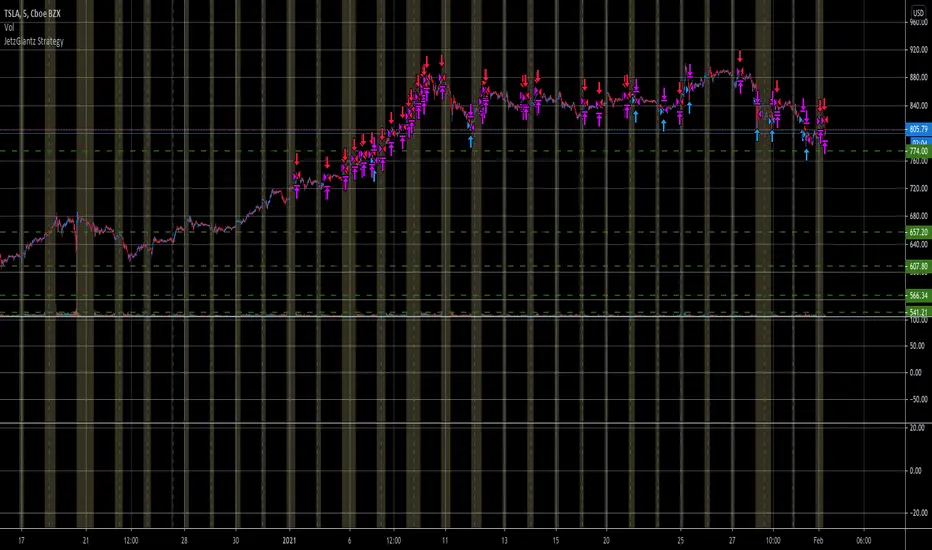Click the 20 date label on the time axis
This screenshot has width=932, height=550.
pyautogui.click(x=606, y=540)
